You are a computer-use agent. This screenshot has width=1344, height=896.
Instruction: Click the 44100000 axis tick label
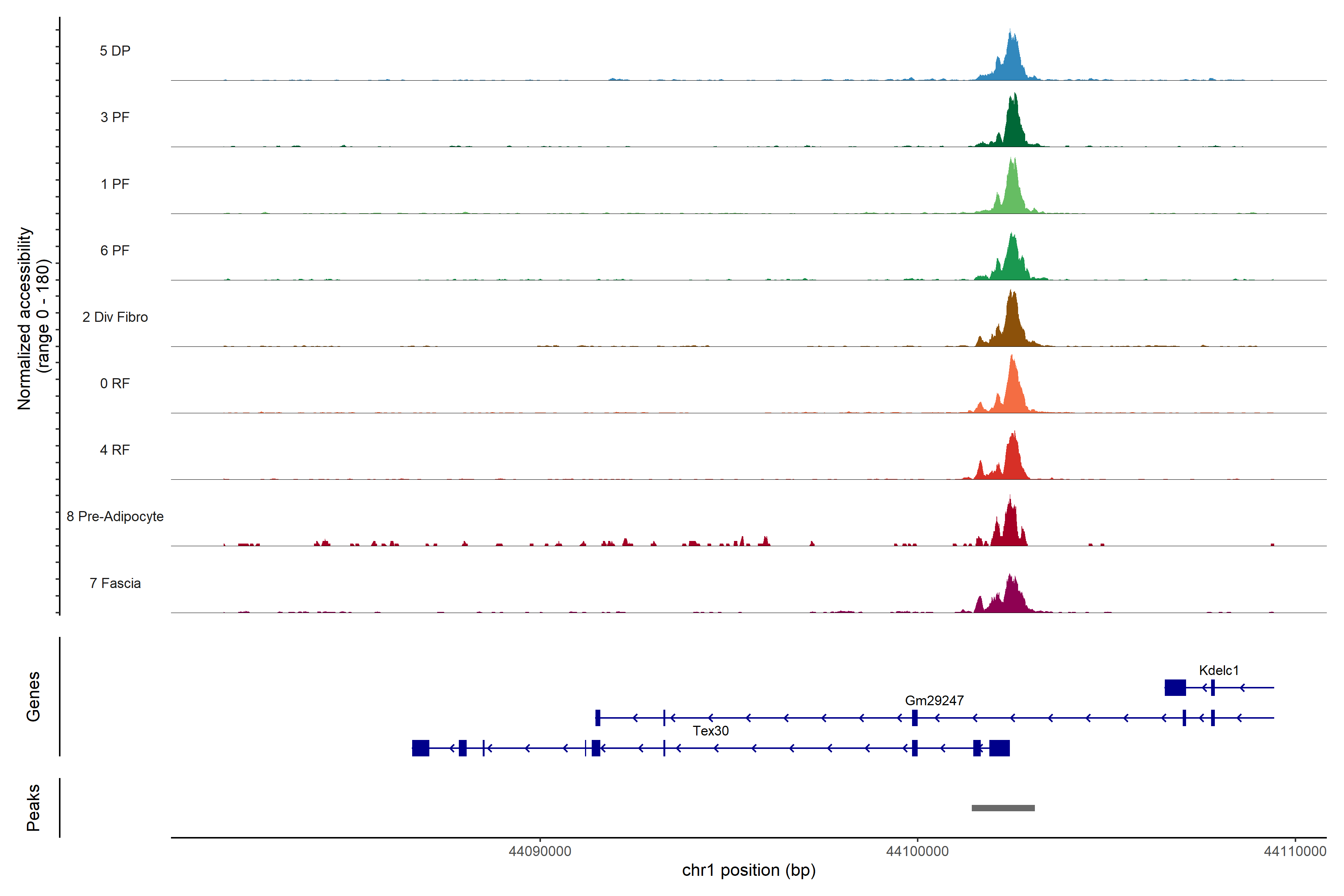(917, 852)
